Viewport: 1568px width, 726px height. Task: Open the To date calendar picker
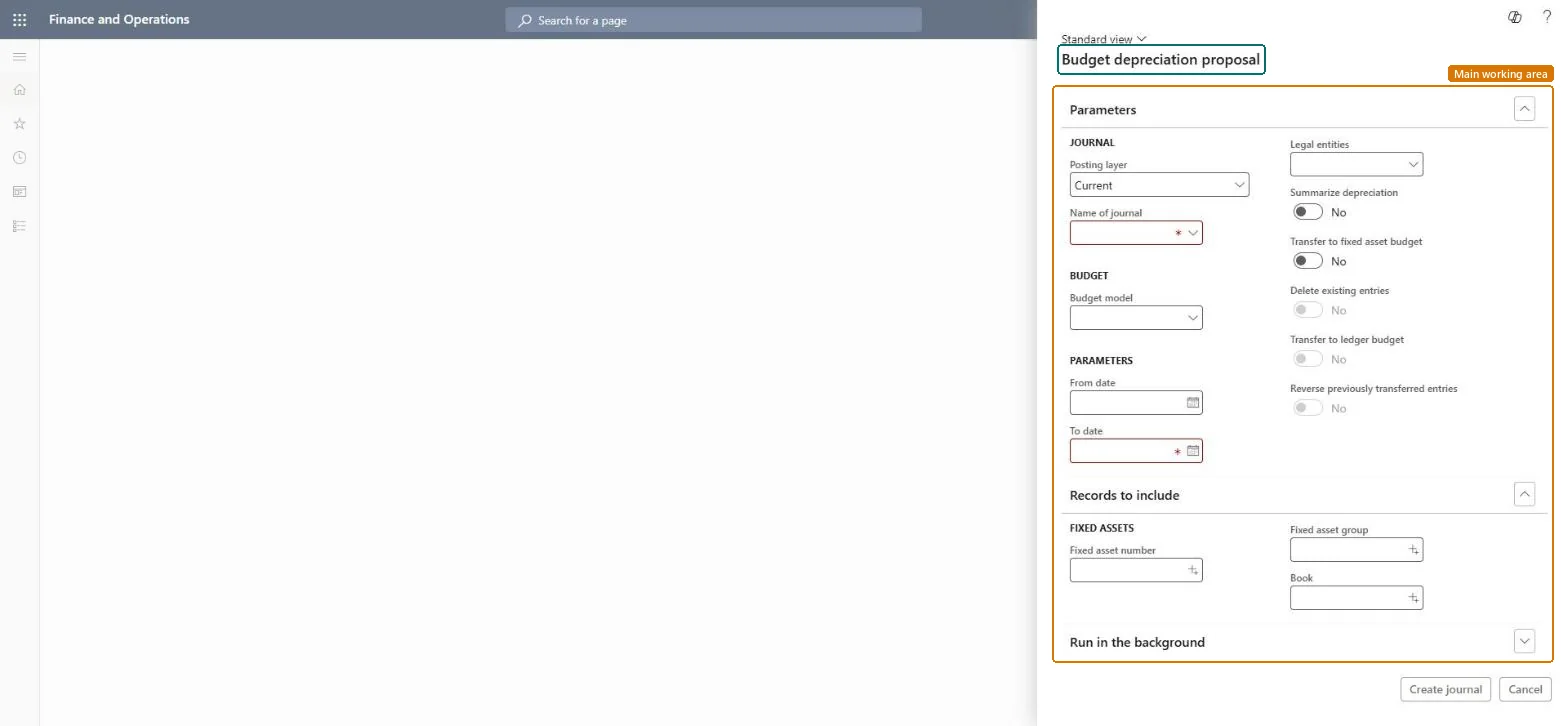pyautogui.click(x=1192, y=451)
